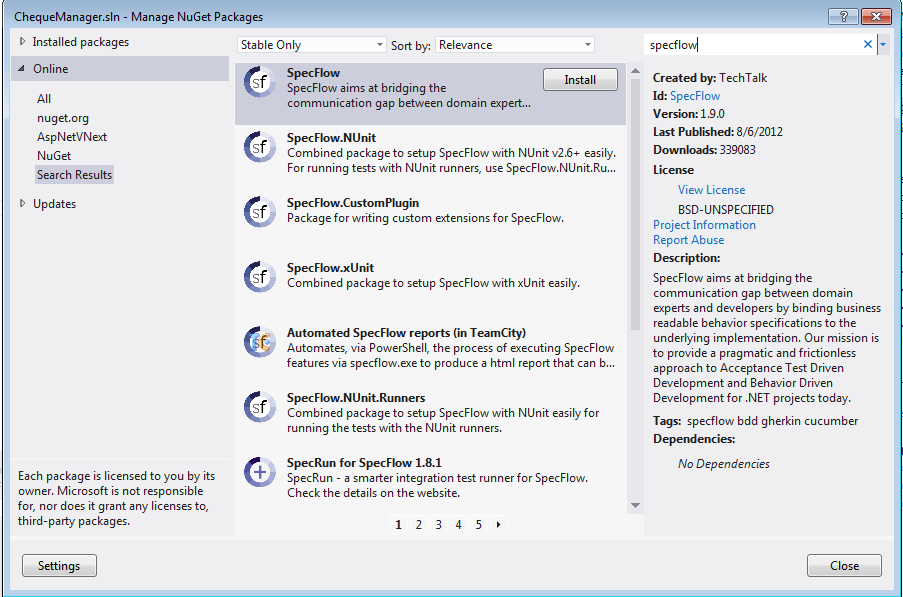
Task: Select the AspNetVNext package source
Action: (x=72, y=137)
